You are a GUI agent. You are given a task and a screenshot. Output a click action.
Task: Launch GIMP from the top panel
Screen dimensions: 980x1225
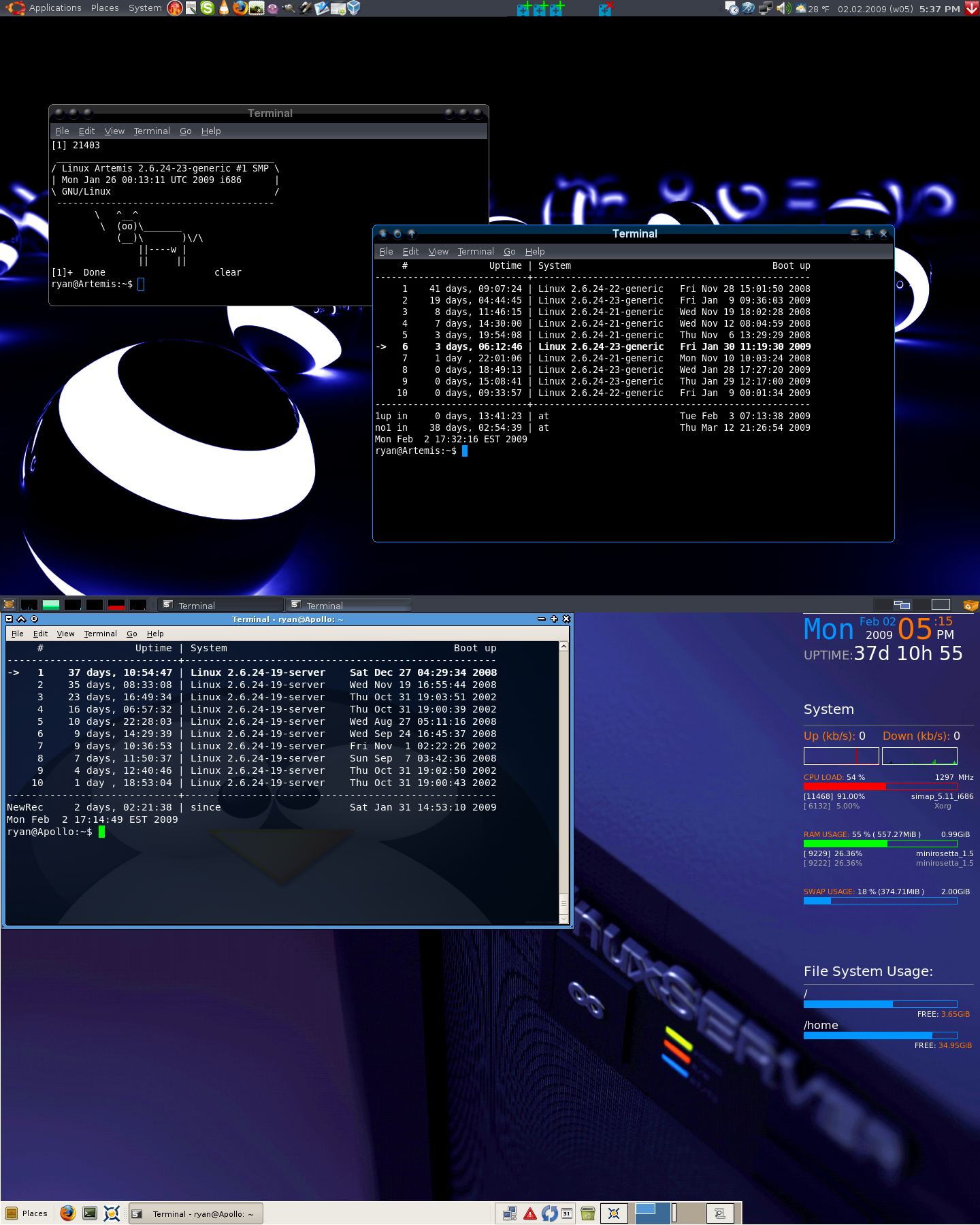pyautogui.click(x=289, y=8)
